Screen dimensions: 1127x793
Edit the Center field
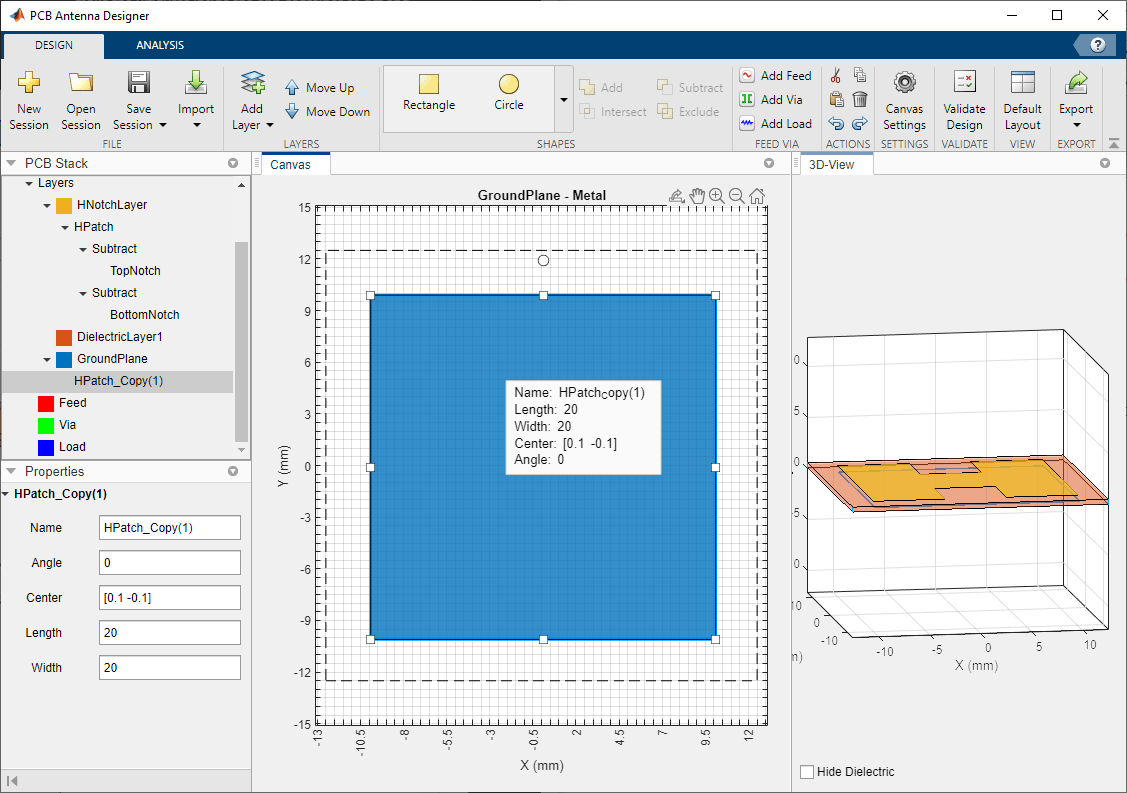tap(170, 597)
